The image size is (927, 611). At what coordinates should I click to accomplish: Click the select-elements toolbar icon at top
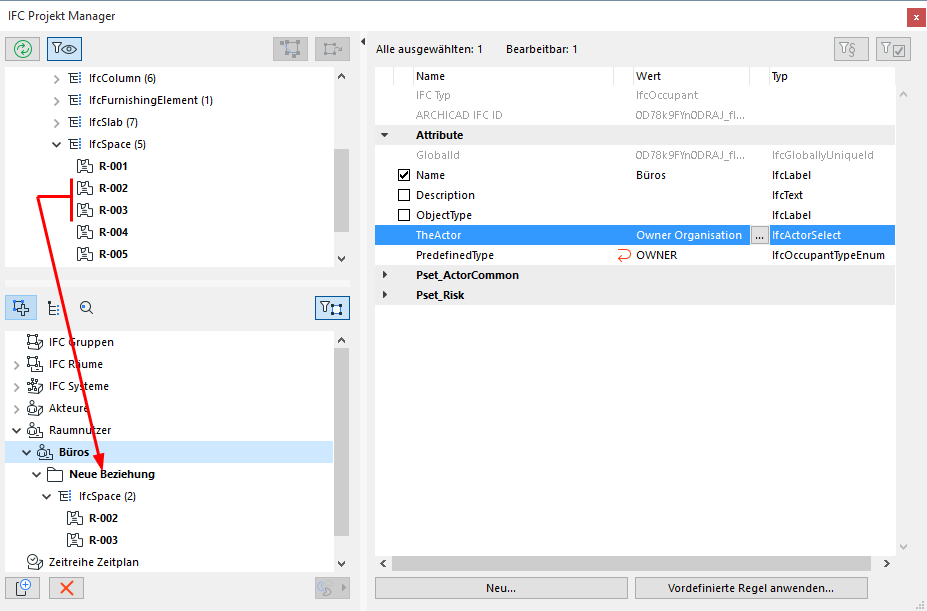point(290,49)
